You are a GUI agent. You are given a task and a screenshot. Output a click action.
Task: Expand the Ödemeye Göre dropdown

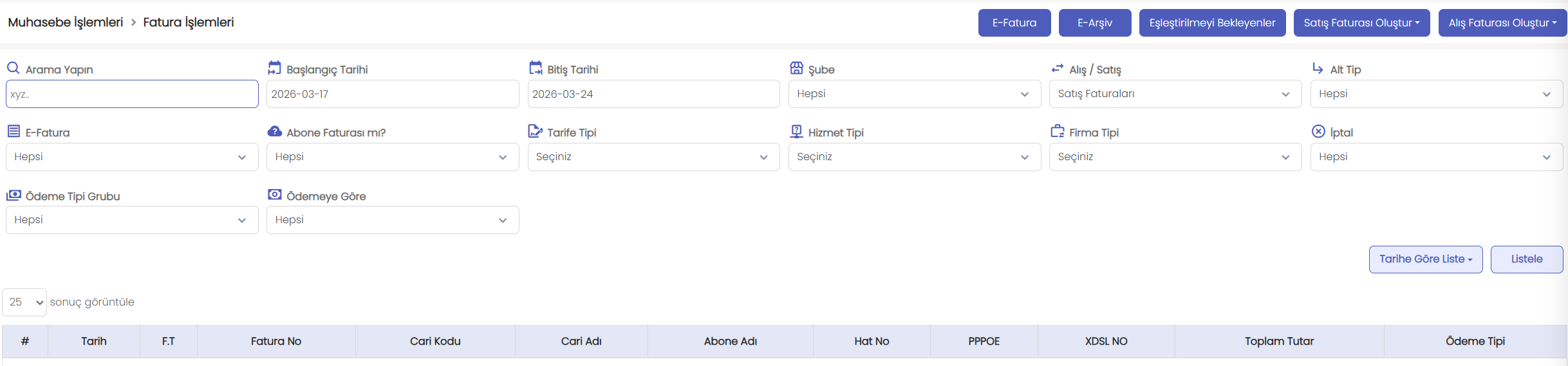[392, 220]
